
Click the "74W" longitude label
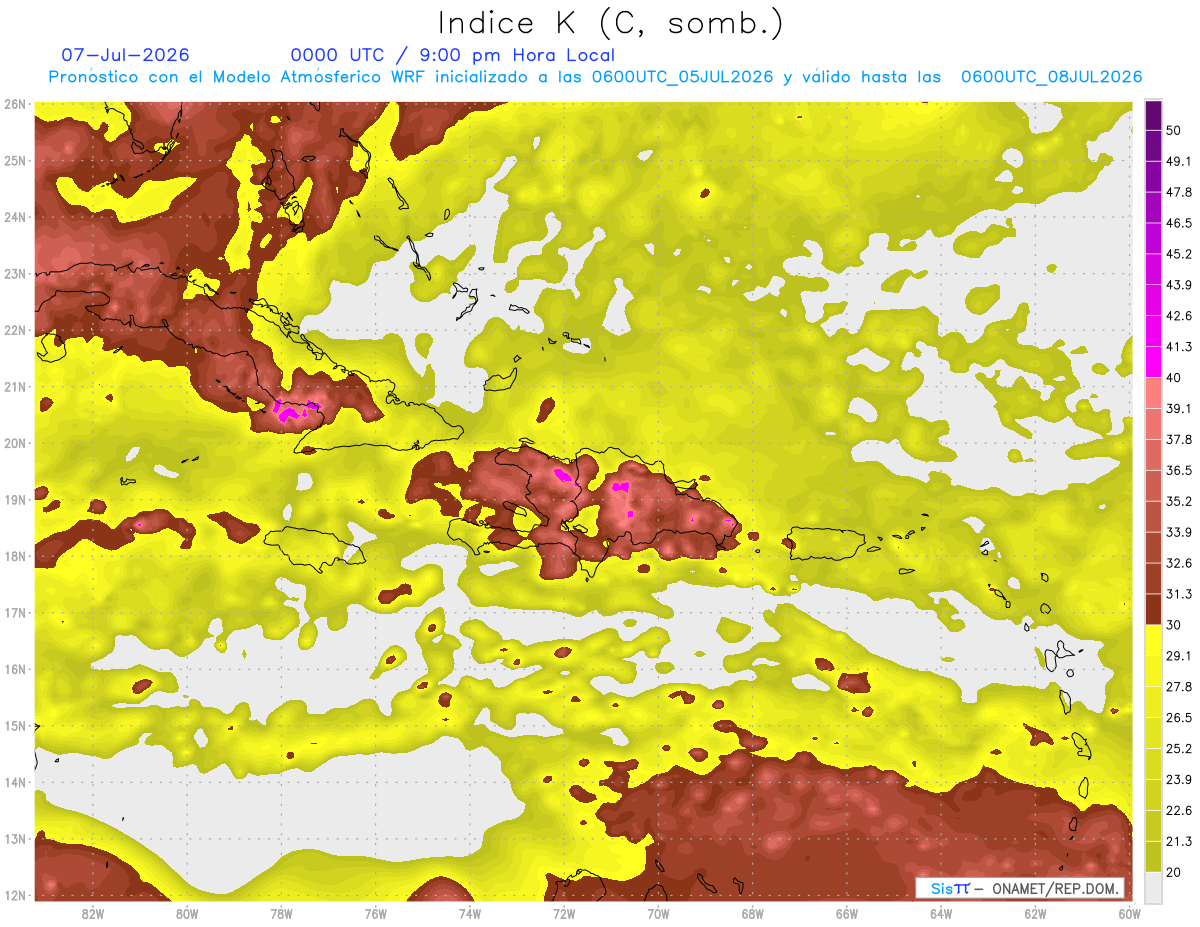click(x=470, y=913)
